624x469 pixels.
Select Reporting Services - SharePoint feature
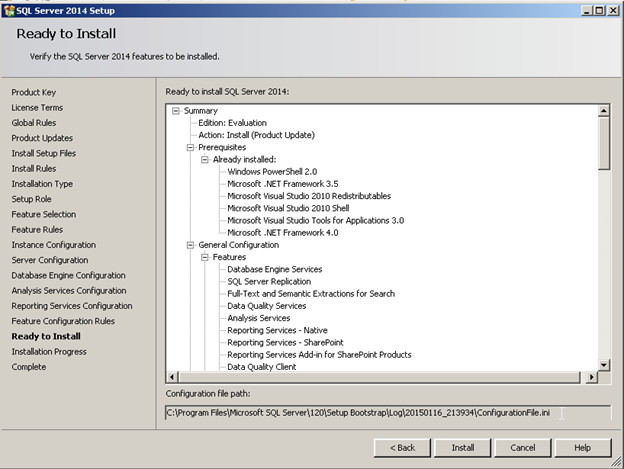285,343
